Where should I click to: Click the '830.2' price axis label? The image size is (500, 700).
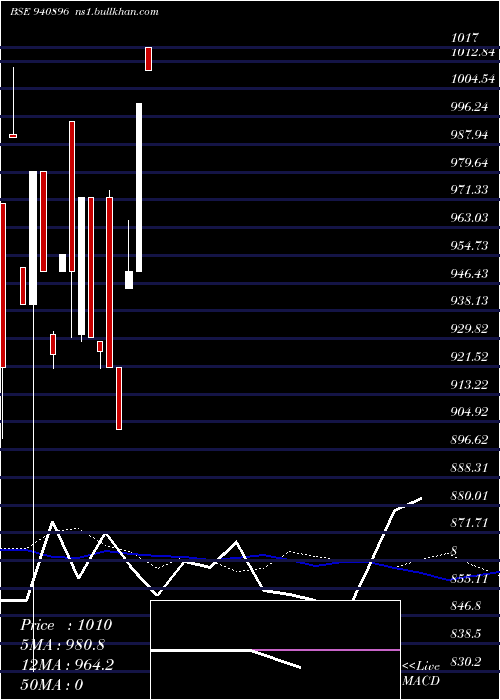[466, 662]
